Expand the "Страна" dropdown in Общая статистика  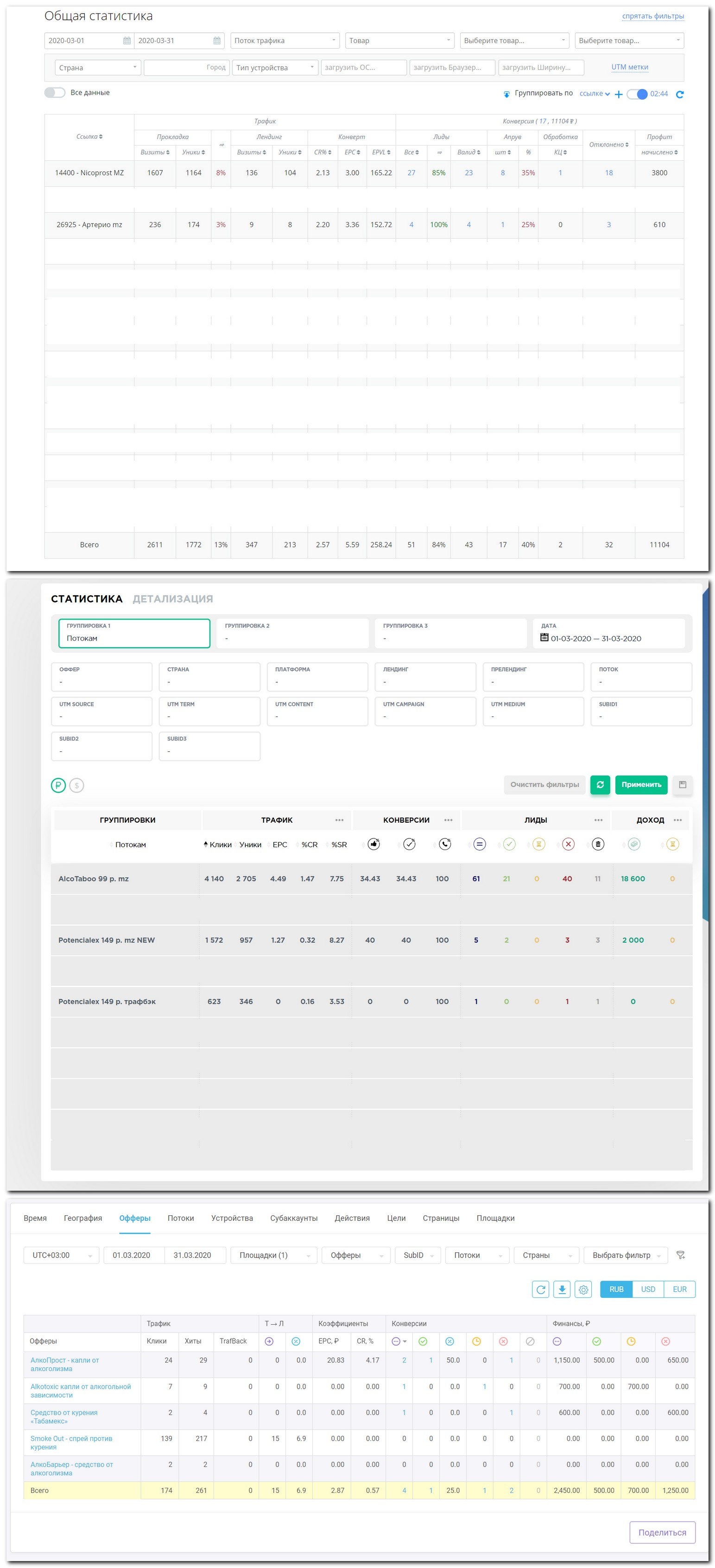[98, 68]
